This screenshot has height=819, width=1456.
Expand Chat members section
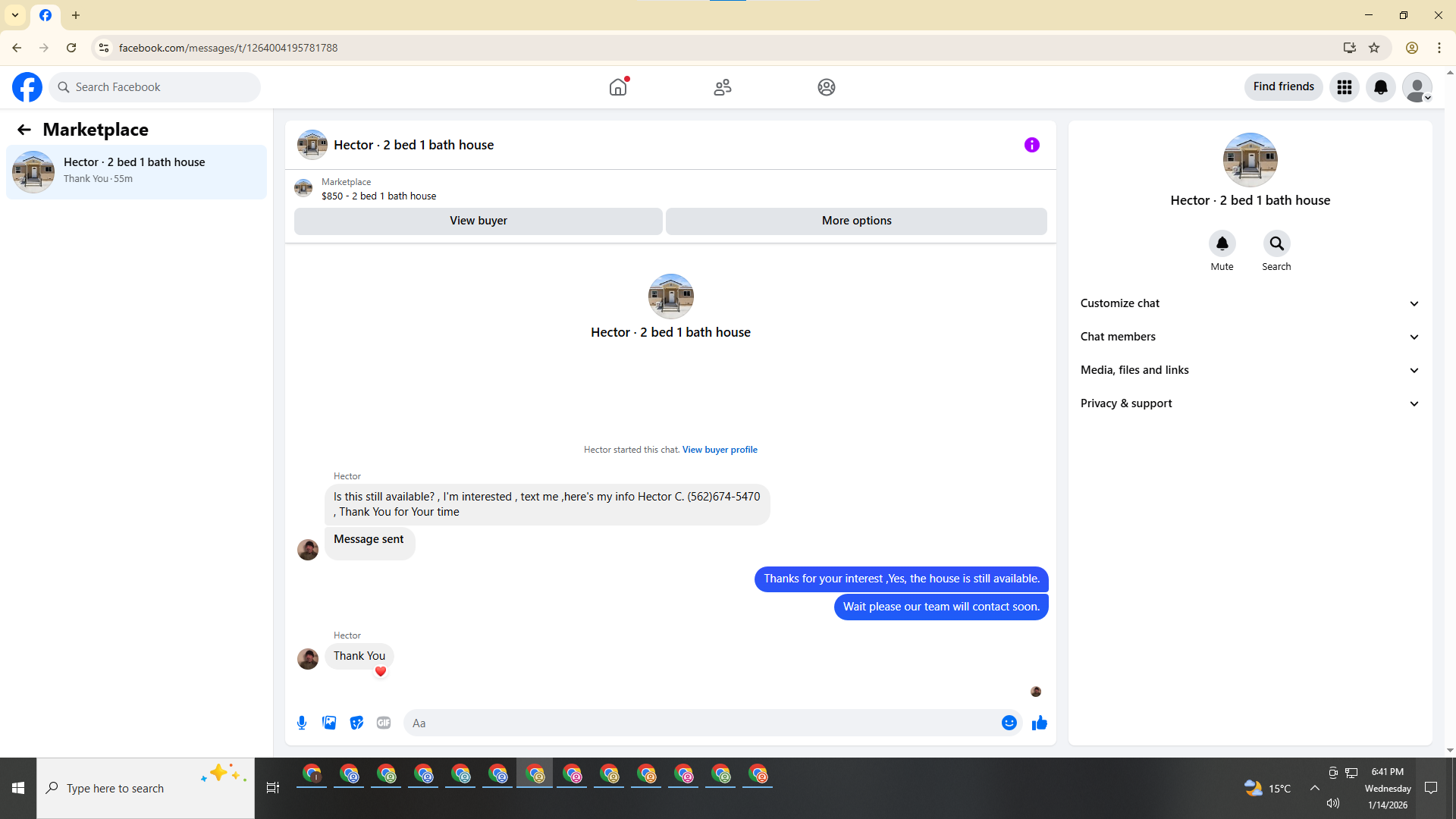pos(1249,337)
